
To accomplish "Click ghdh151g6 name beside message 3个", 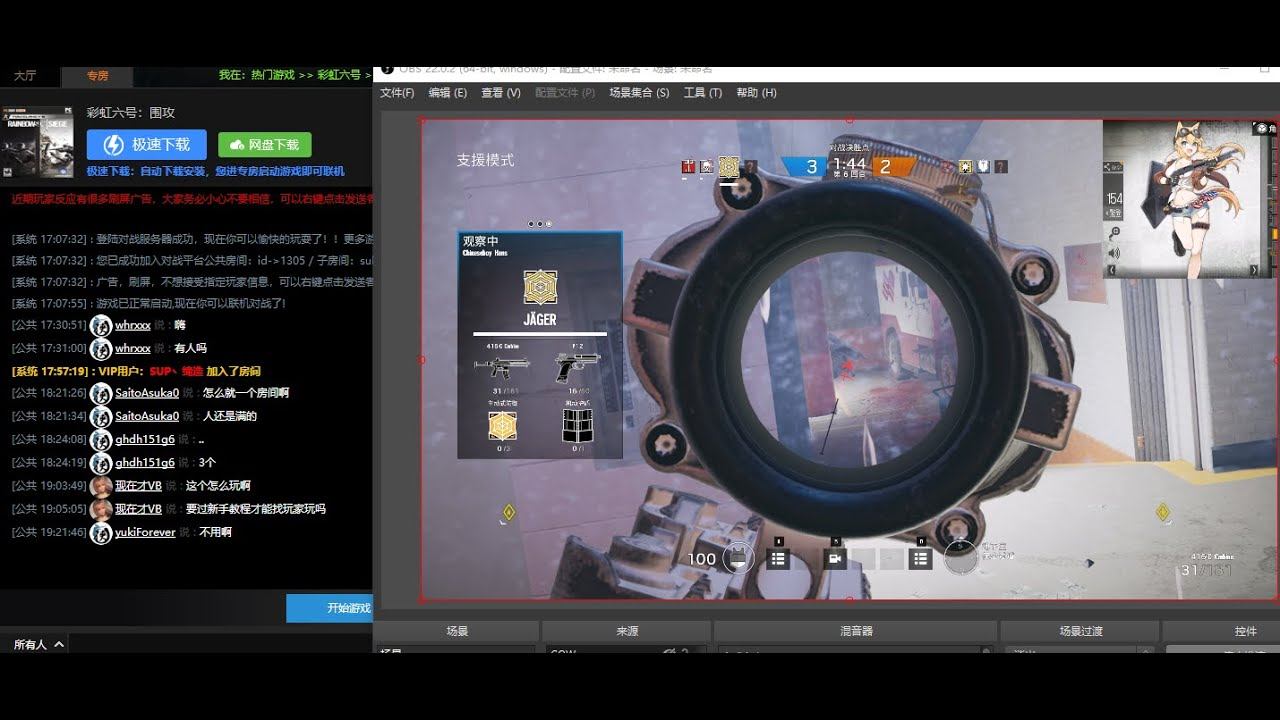I will [x=145, y=463].
